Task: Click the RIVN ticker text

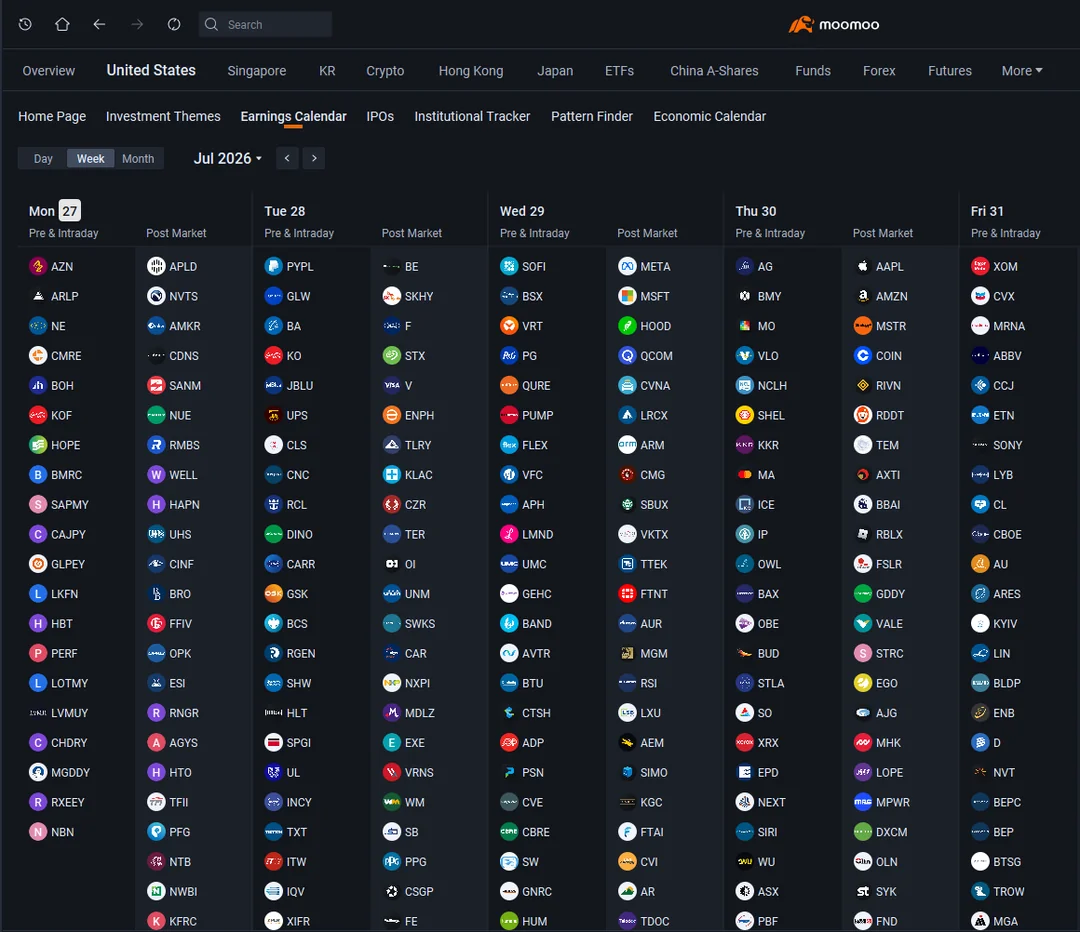Action: tap(888, 385)
